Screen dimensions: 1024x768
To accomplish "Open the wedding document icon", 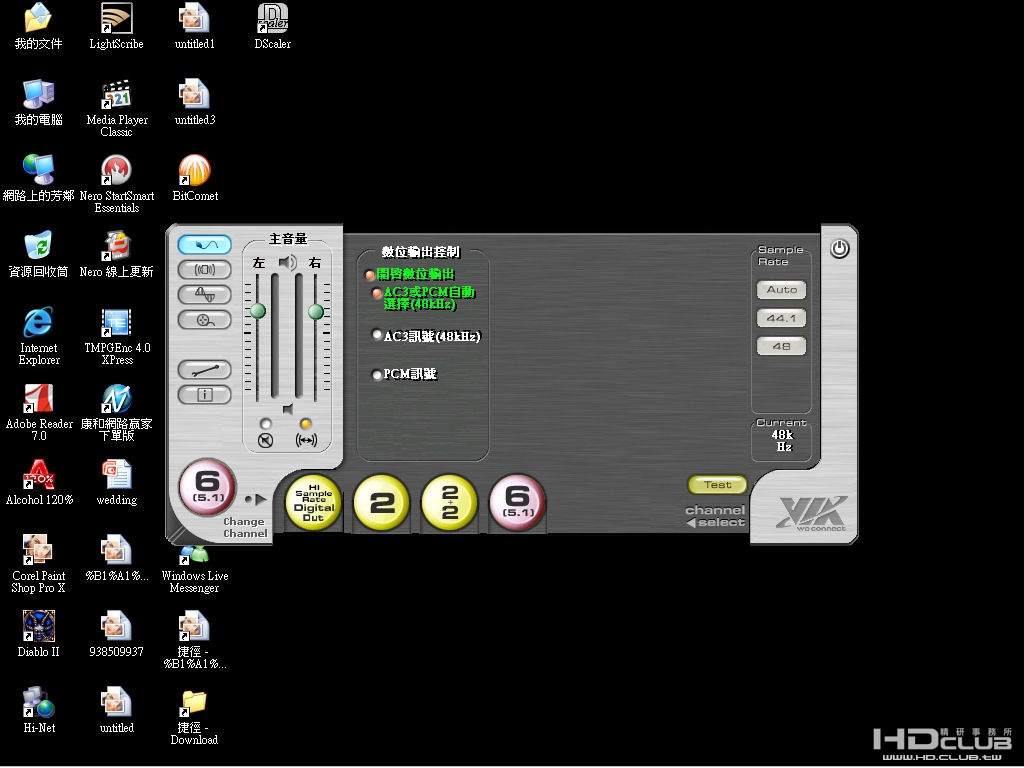I will click(x=117, y=482).
